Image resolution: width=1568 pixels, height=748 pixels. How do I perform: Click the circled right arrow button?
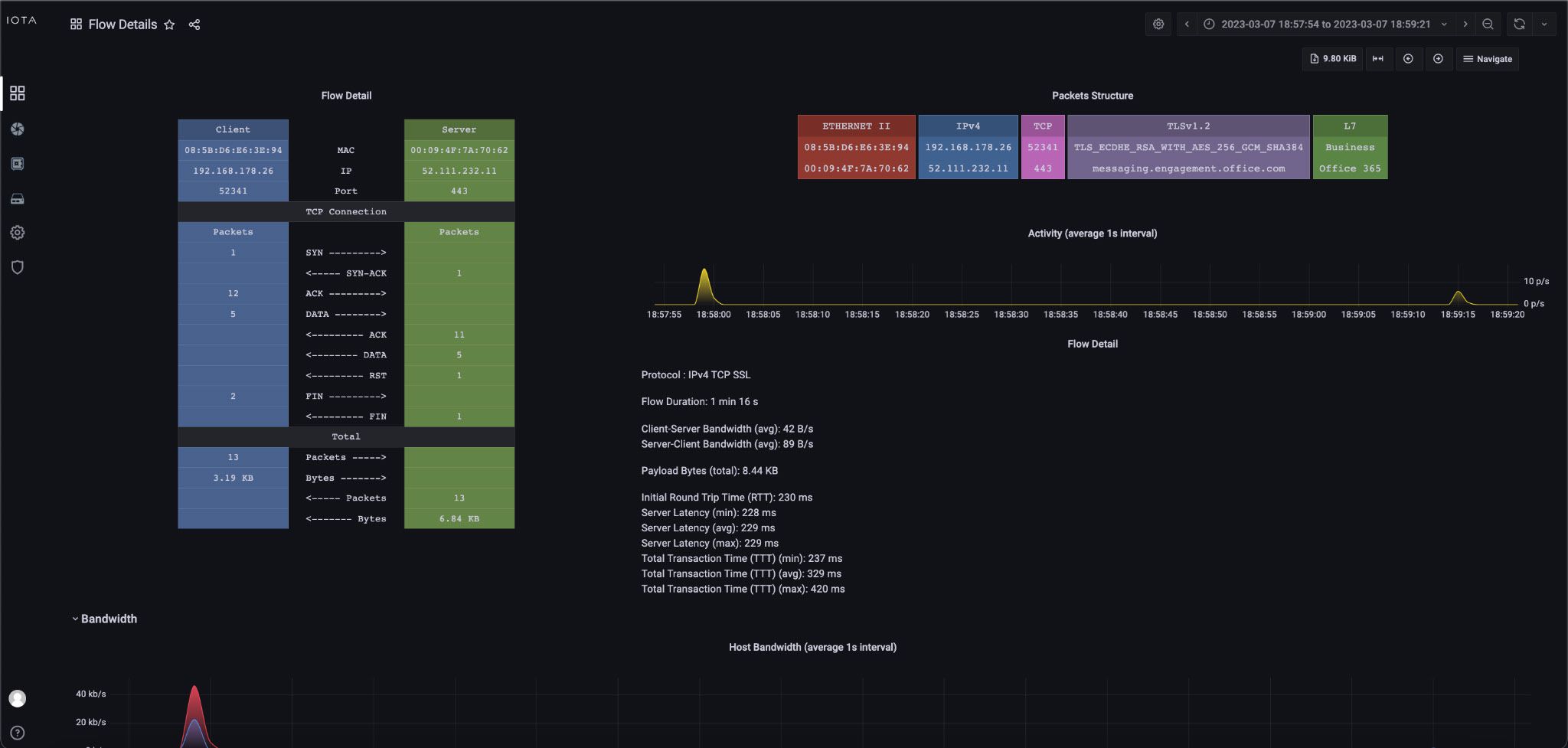[x=1438, y=59]
